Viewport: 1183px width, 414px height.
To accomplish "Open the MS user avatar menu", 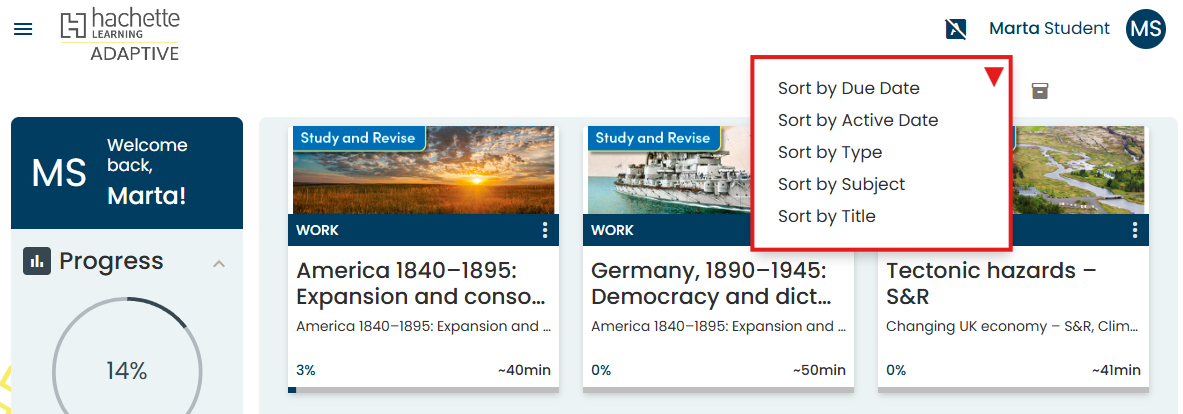I will (1146, 29).
